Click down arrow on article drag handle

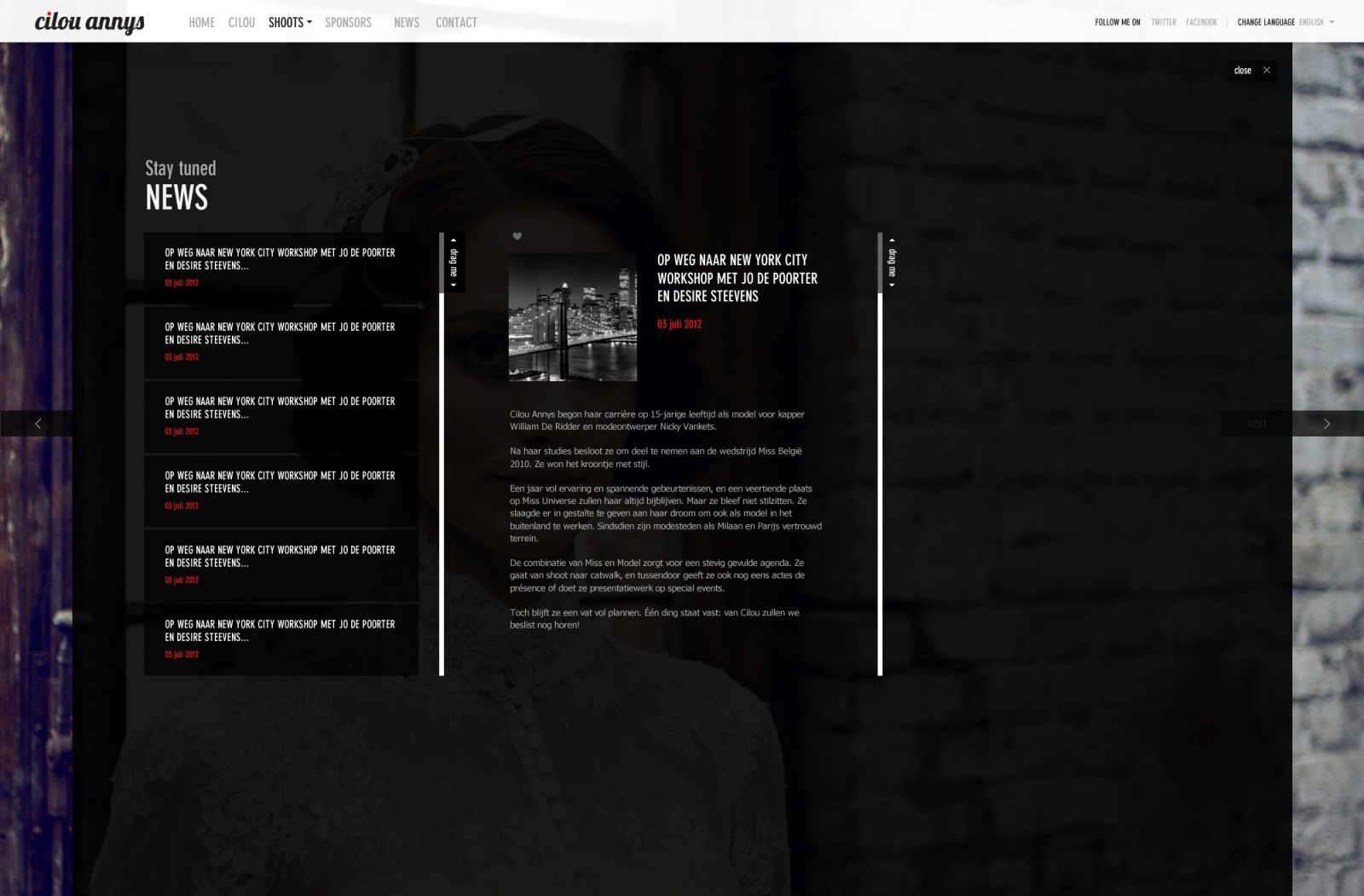(892, 285)
